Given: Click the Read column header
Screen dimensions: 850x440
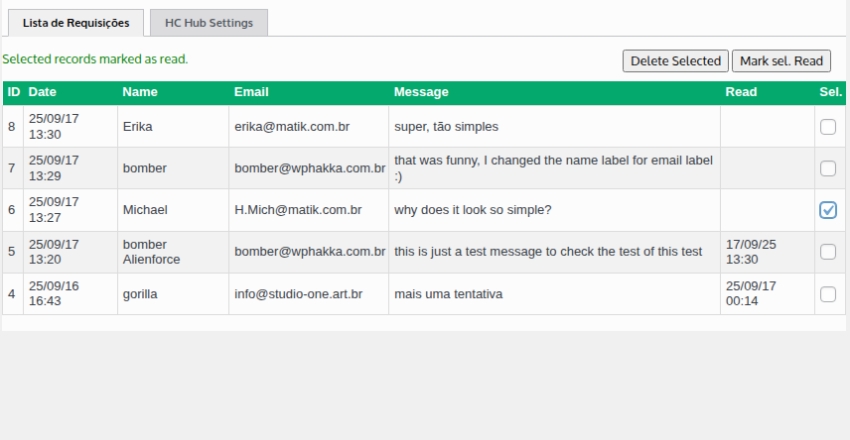Looking at the screenshot, I should click(741, 92).
